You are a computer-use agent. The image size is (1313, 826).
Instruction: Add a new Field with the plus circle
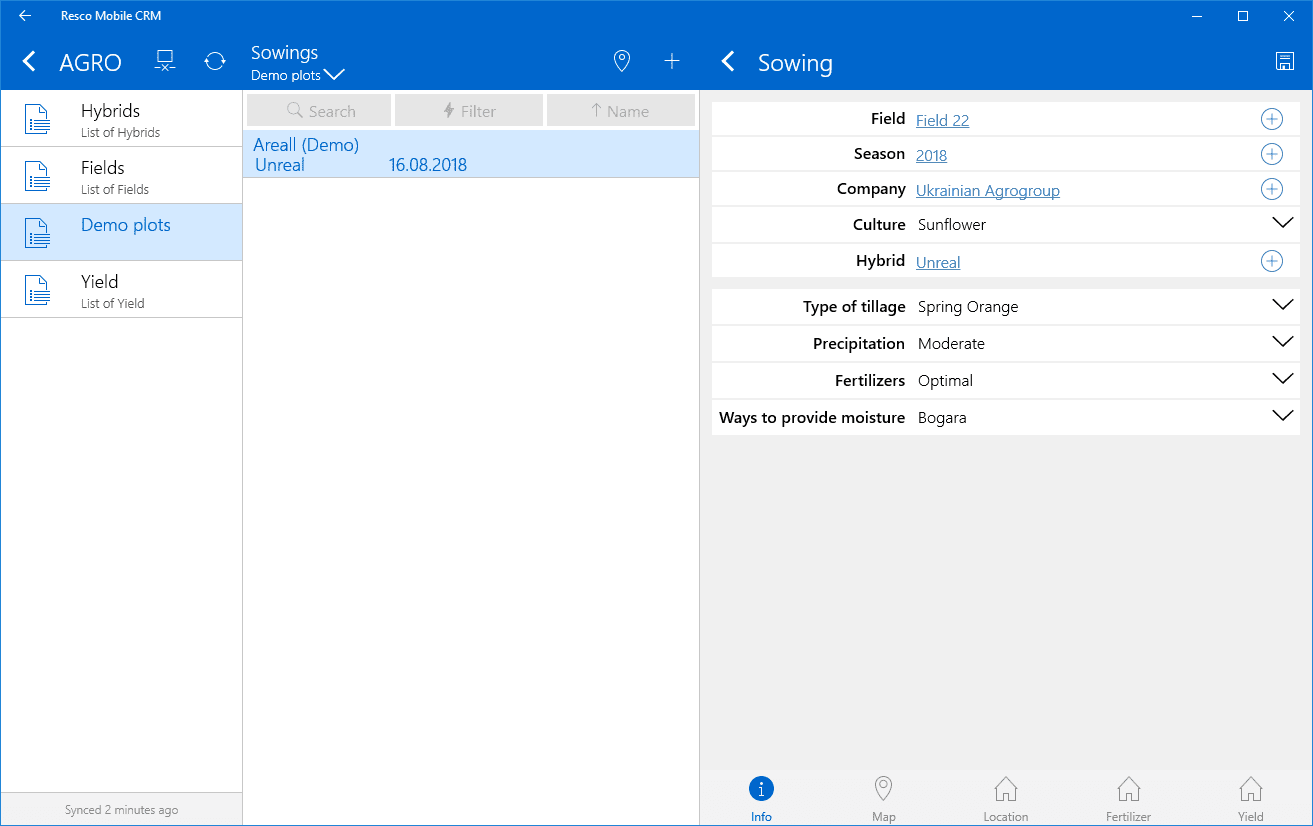pos(1271,120)
